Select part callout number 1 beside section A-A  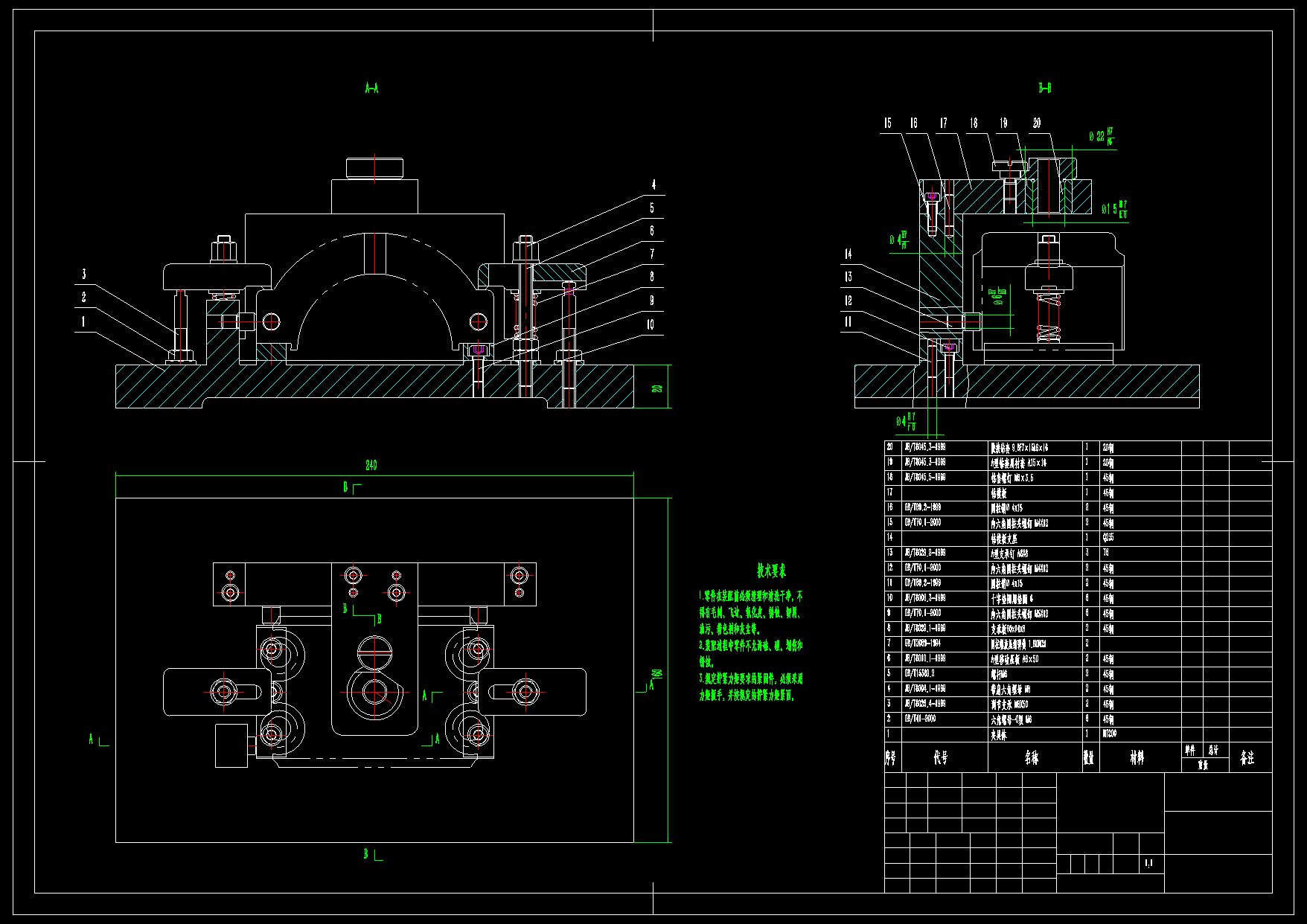[x=83, y=321]
